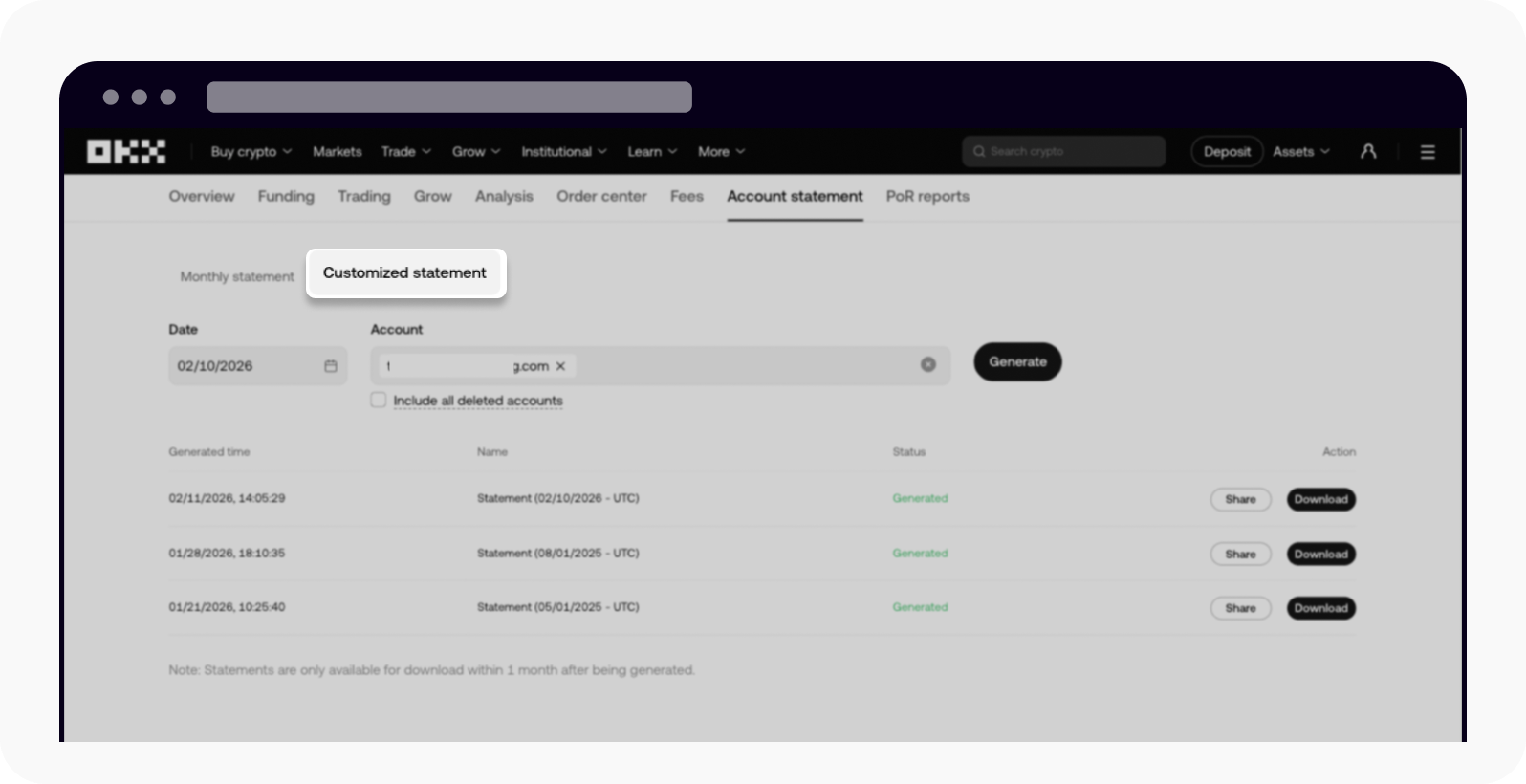This screenshot has width=1526, height=784.
Task: Click Include all deleted accounts label
Action: pyautogui.click(x=478, y=401)
